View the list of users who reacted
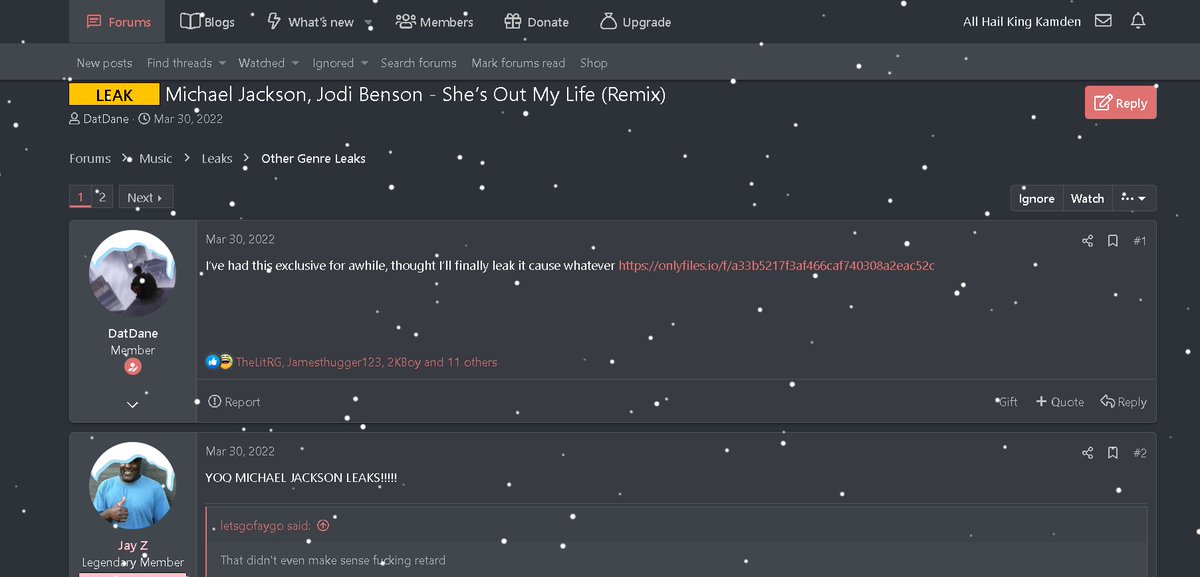 pos(366,362)
